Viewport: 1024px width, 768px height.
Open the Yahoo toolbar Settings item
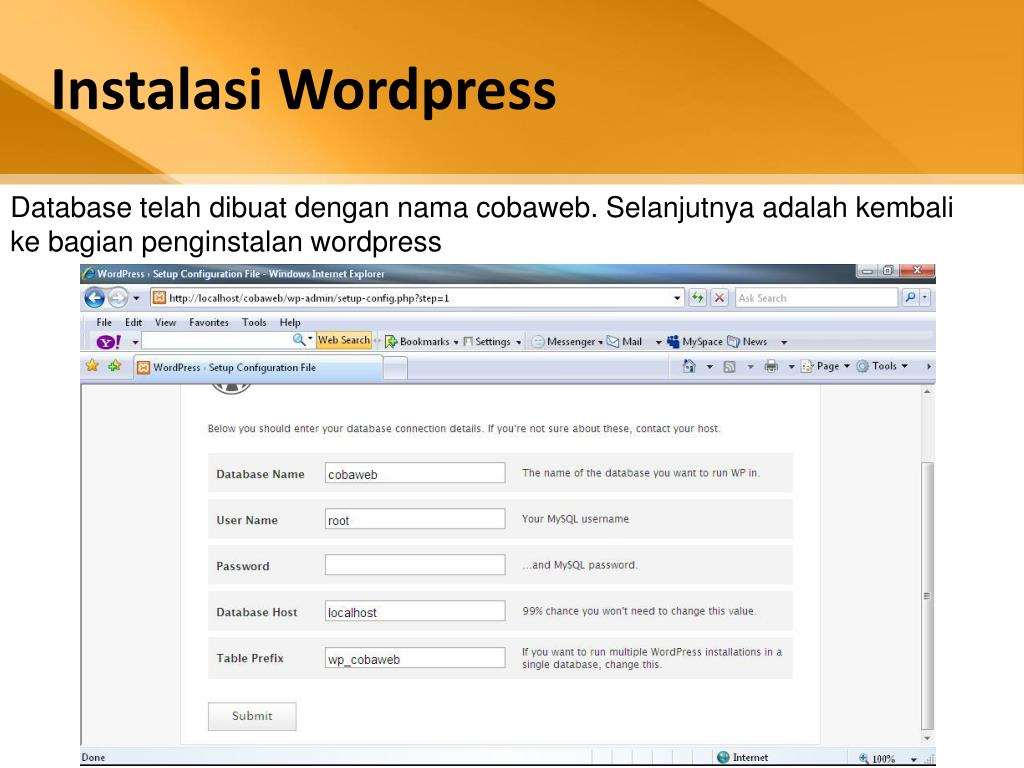tap(492, 342)
